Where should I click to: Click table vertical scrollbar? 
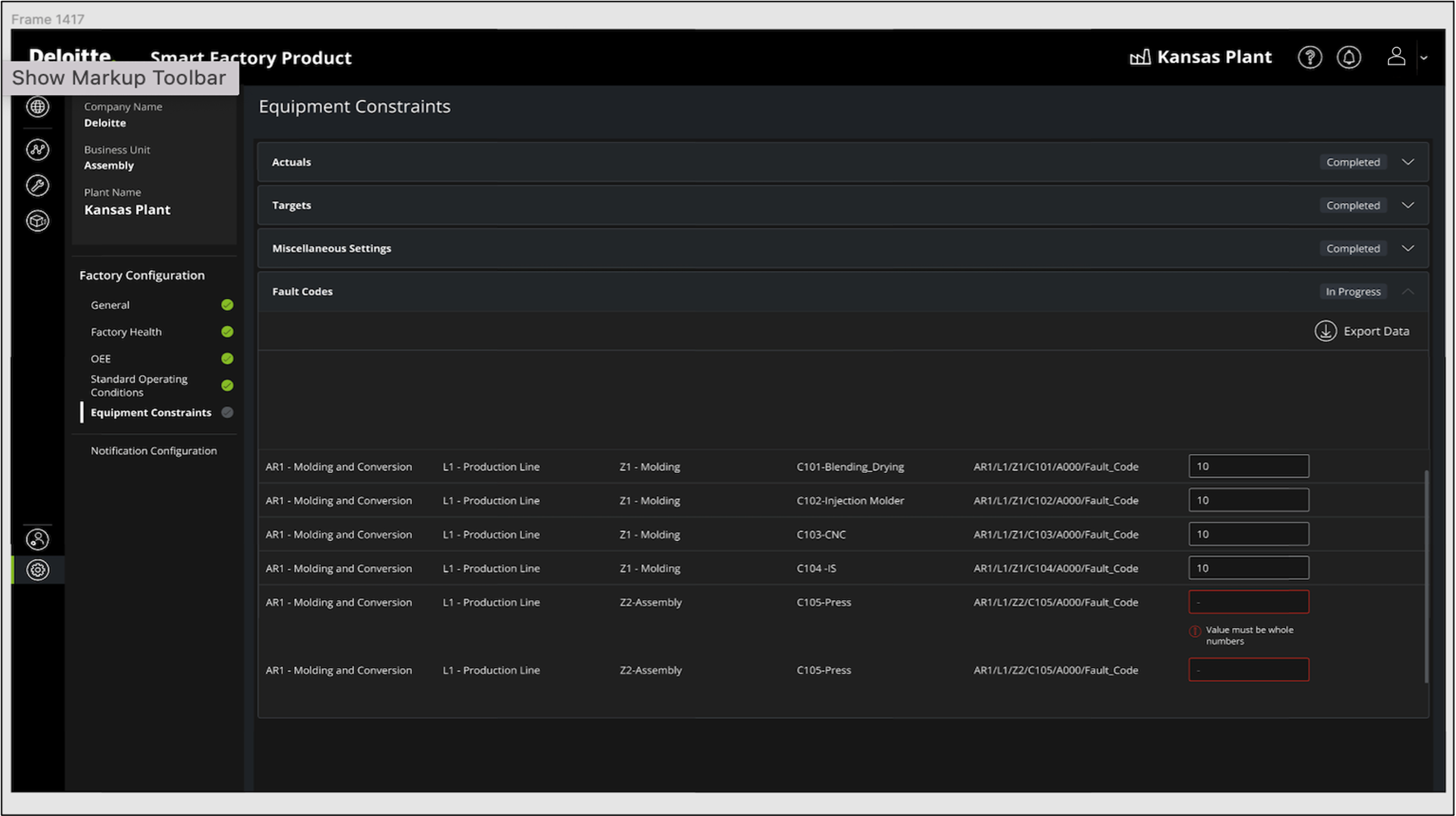coord(1426,576)
